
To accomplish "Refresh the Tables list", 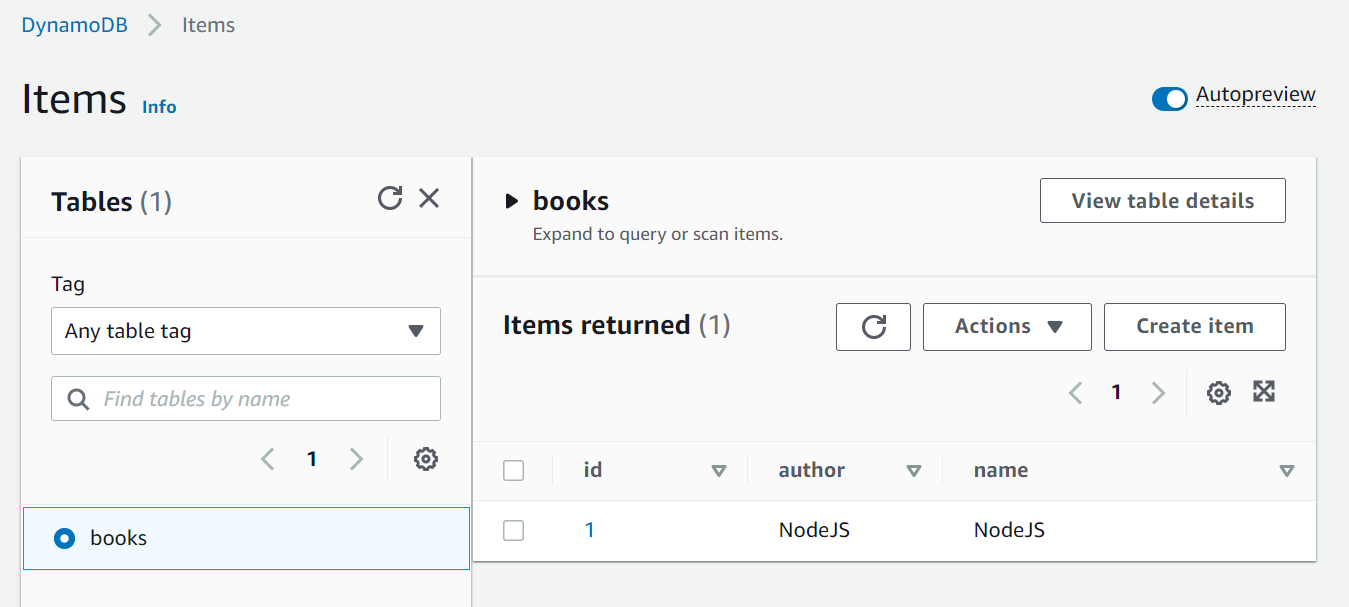I will (390, 198).
